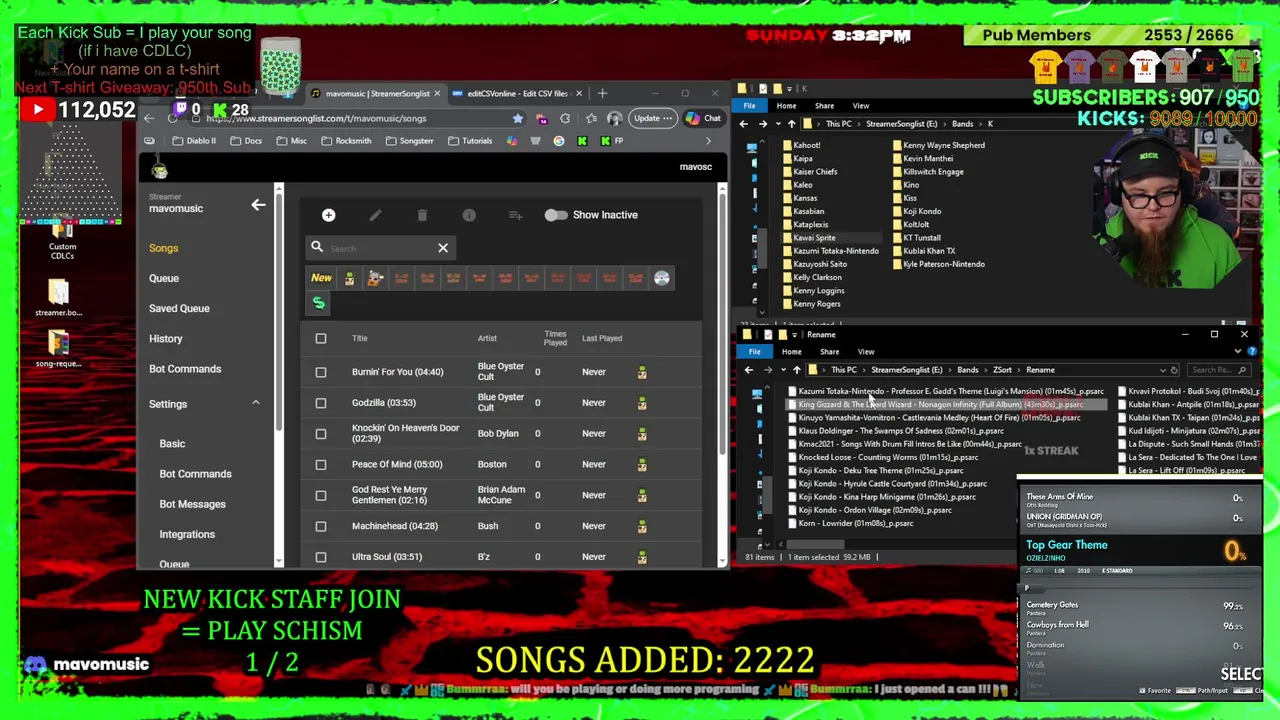Viewport: 1280px width, 720px height.
Task: Check the Knockin' On Heaven's Door row checkbox
Action: coord(321,434)
